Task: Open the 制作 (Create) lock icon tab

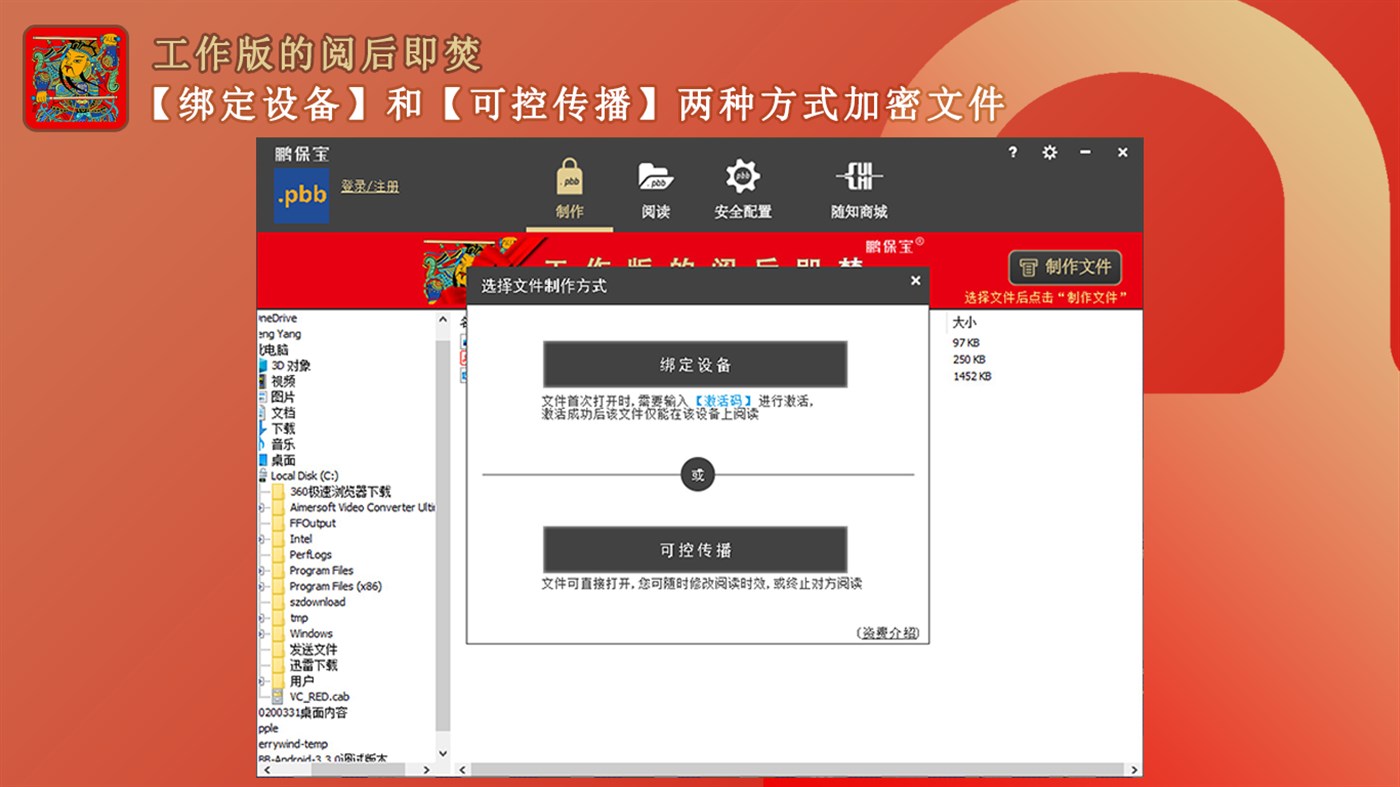Action: click(x=570, y=189)
